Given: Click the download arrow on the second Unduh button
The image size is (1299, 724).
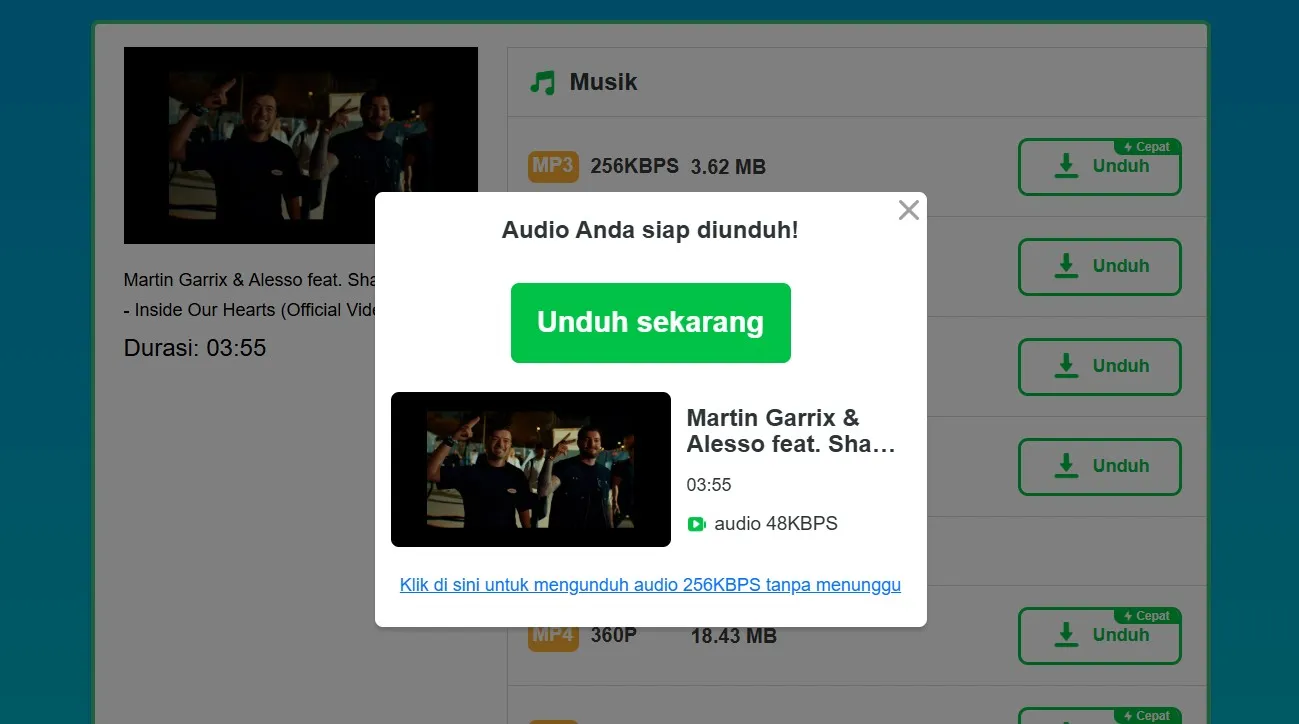Looking at the screenshot, I should coord(1064,266).
